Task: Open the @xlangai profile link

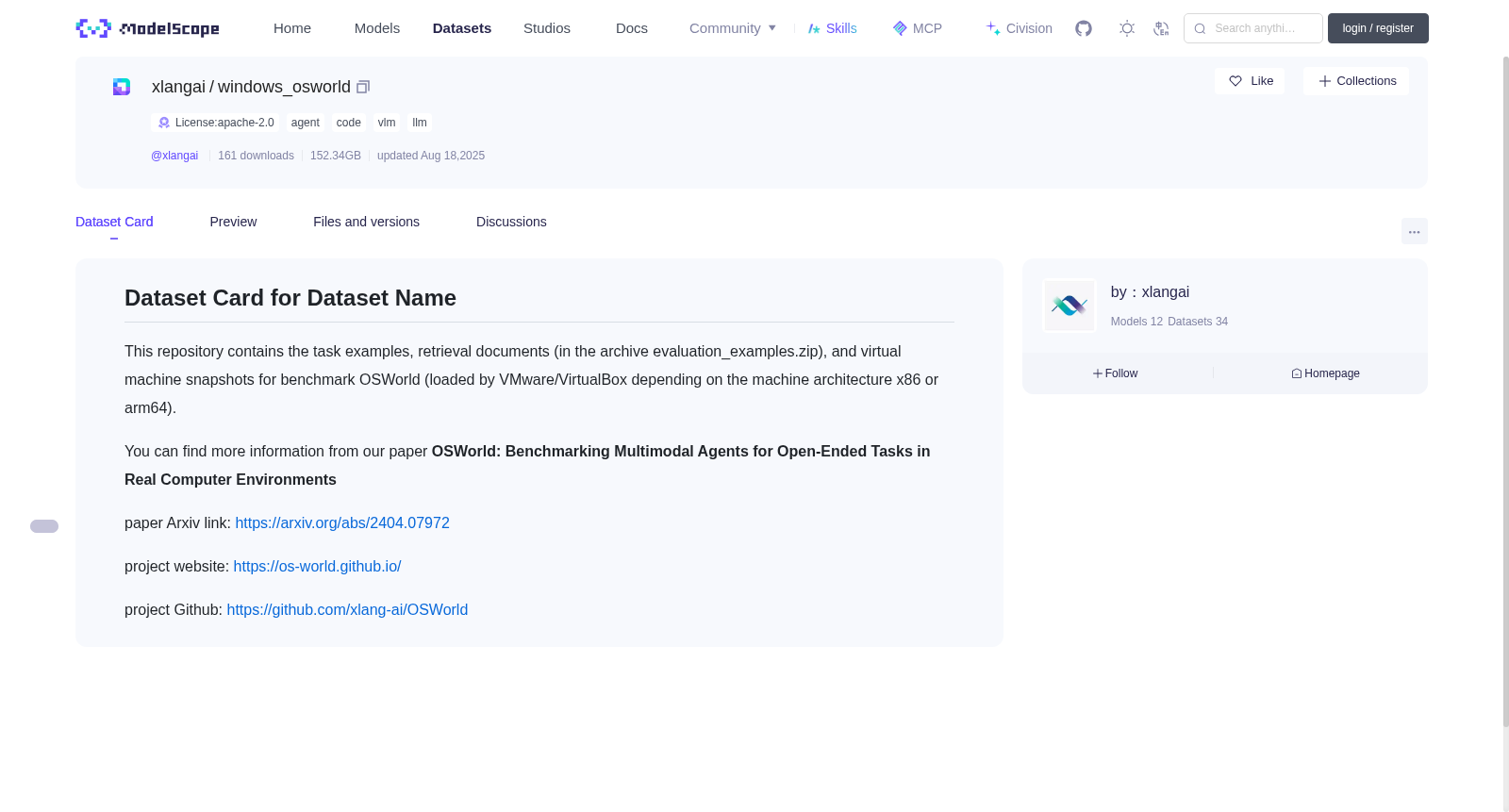Action: pos(174,156)
